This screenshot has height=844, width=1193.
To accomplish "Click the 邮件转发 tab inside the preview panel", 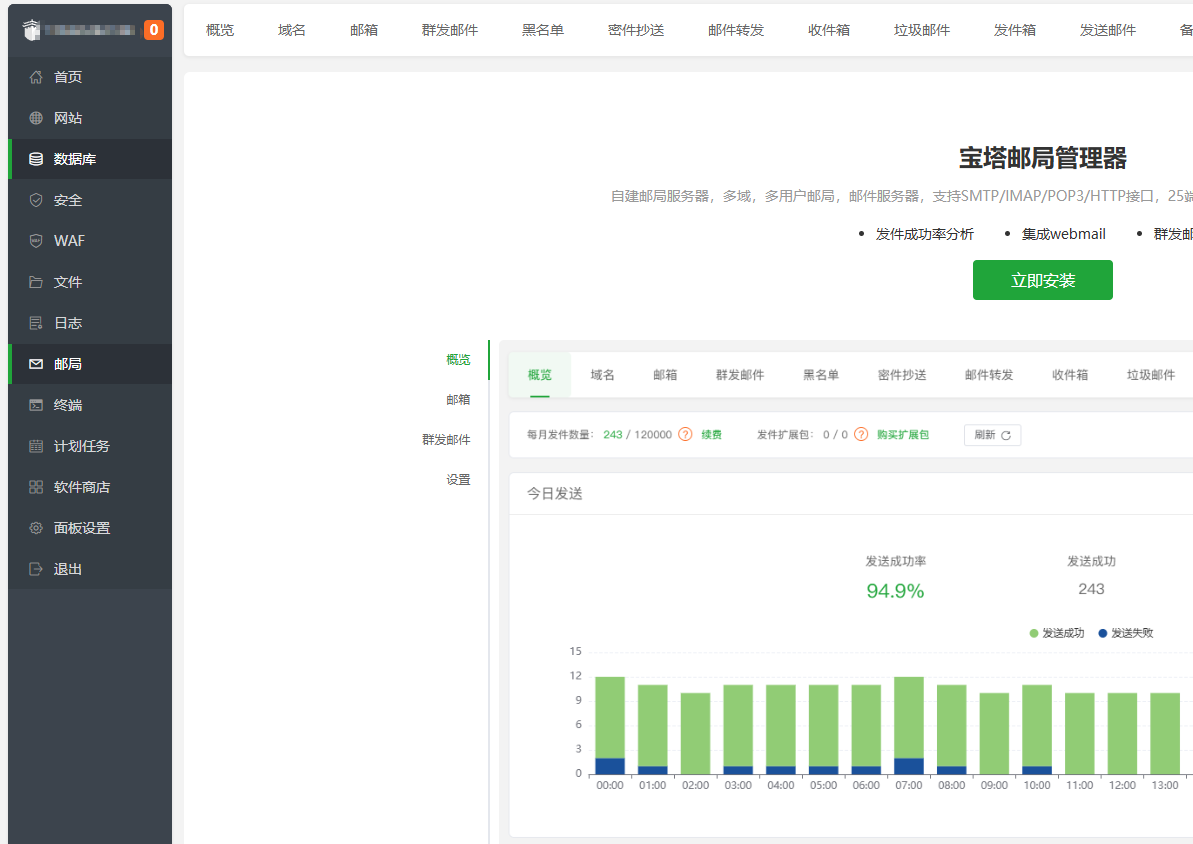I will tap(989, 374).
